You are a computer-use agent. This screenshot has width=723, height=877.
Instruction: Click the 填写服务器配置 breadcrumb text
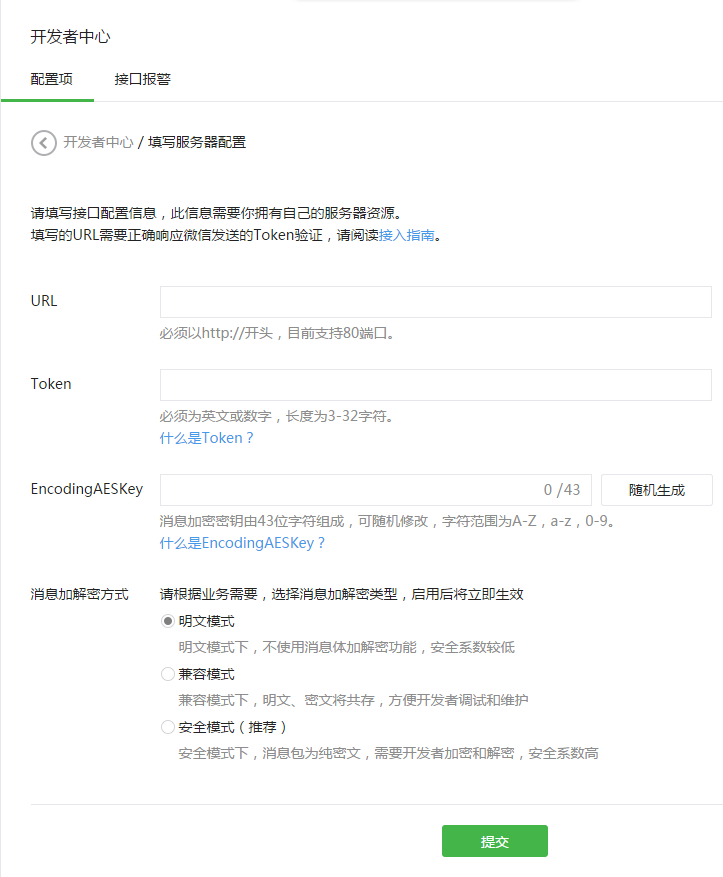197,142
